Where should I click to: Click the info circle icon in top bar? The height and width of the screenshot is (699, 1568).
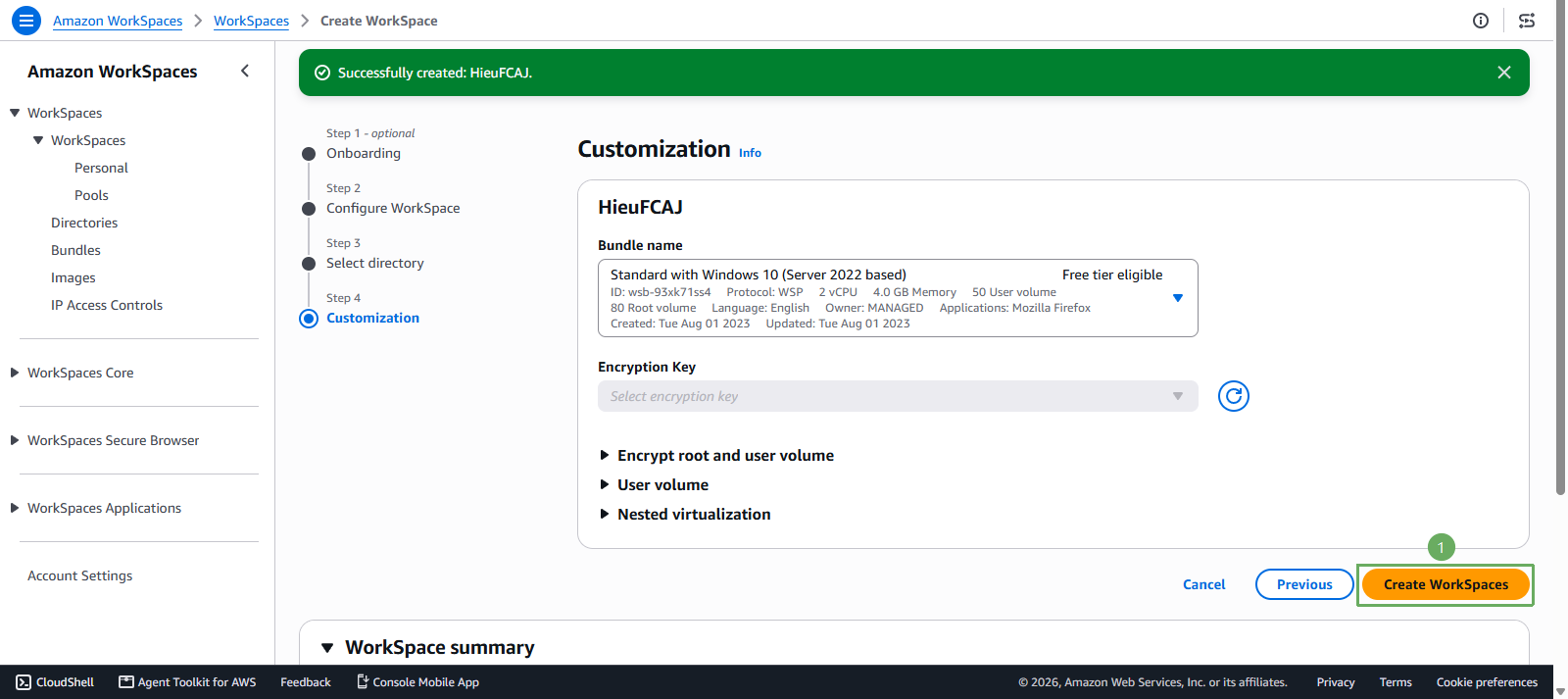pos(1481,21)
